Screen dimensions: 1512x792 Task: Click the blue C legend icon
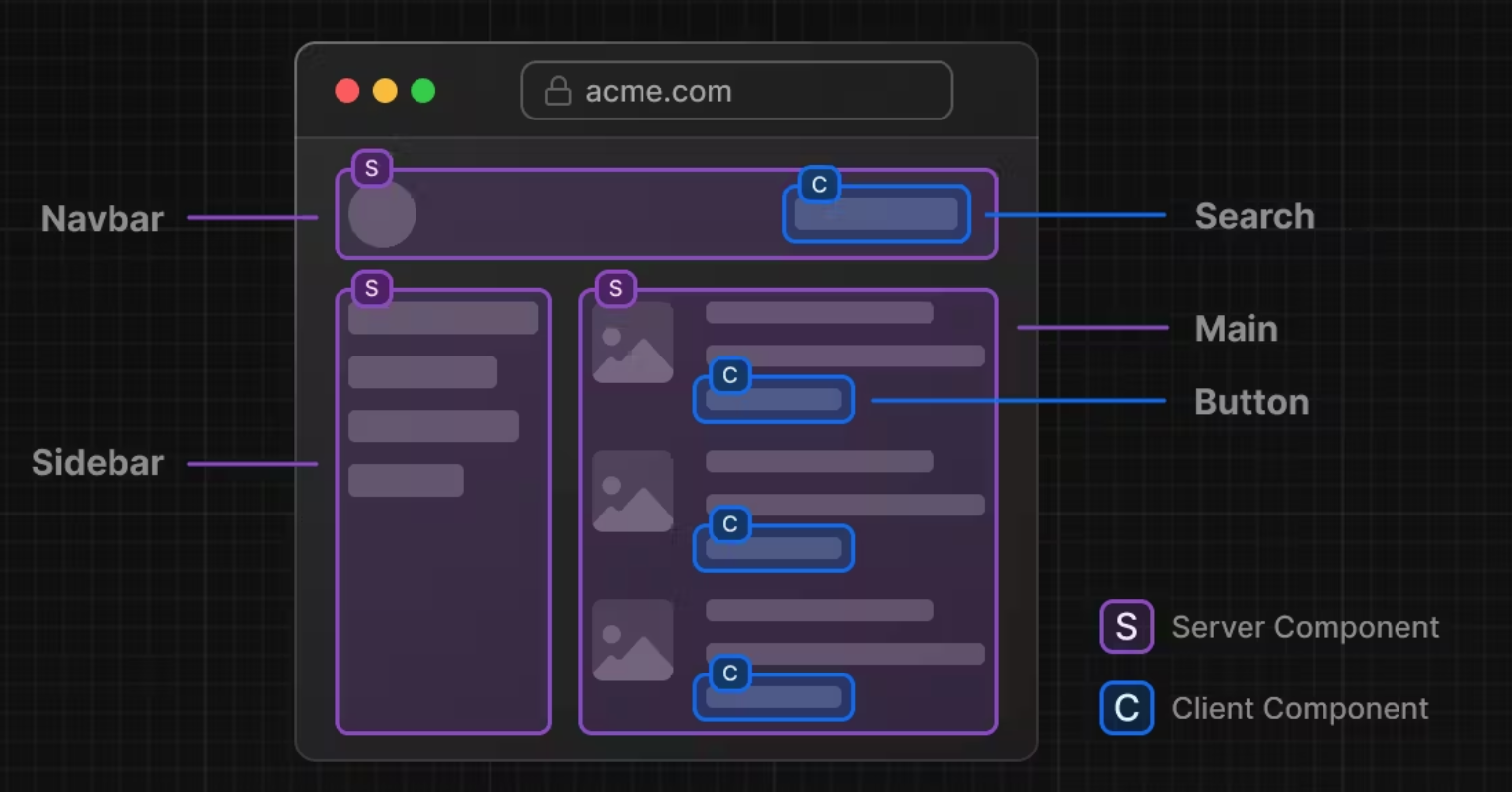tap(1126, 708)
